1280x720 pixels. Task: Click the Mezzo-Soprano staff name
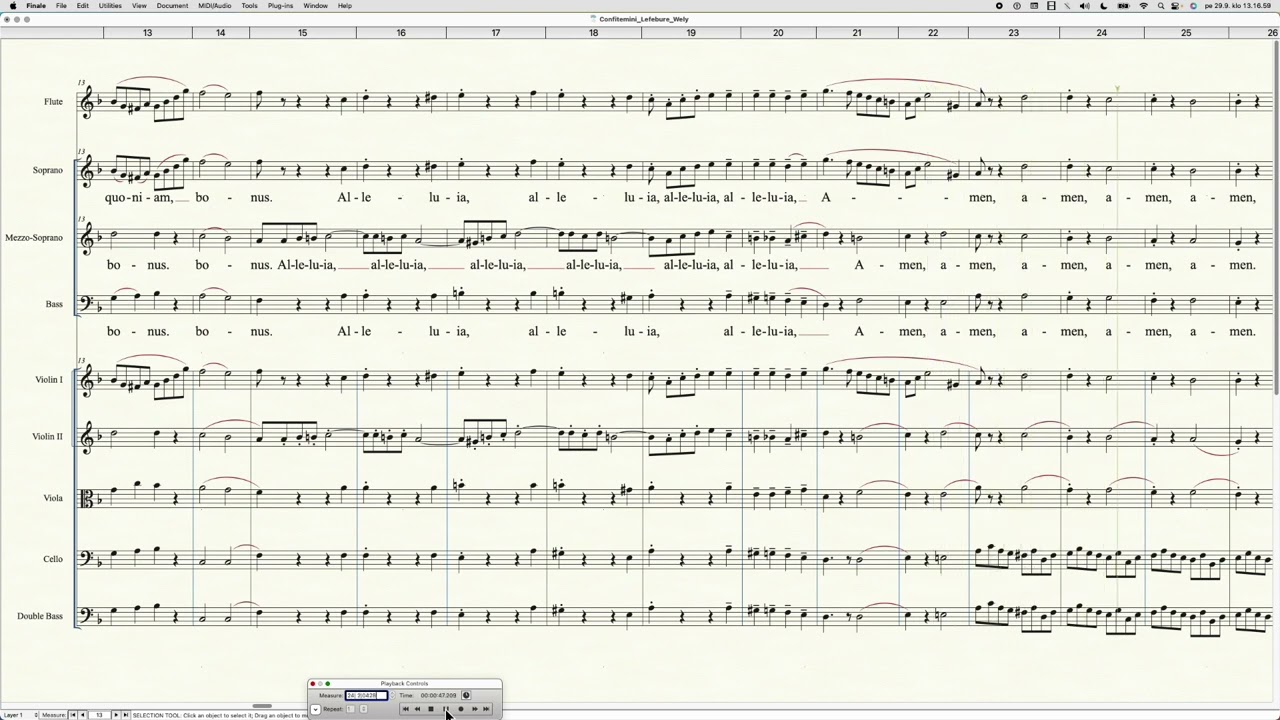(34, 238)
